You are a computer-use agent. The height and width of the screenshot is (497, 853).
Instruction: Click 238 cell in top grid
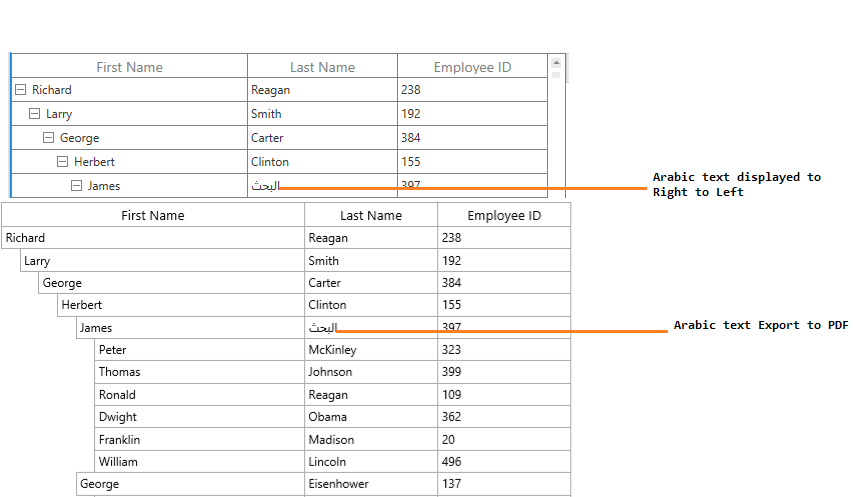(x=472, y=90)
